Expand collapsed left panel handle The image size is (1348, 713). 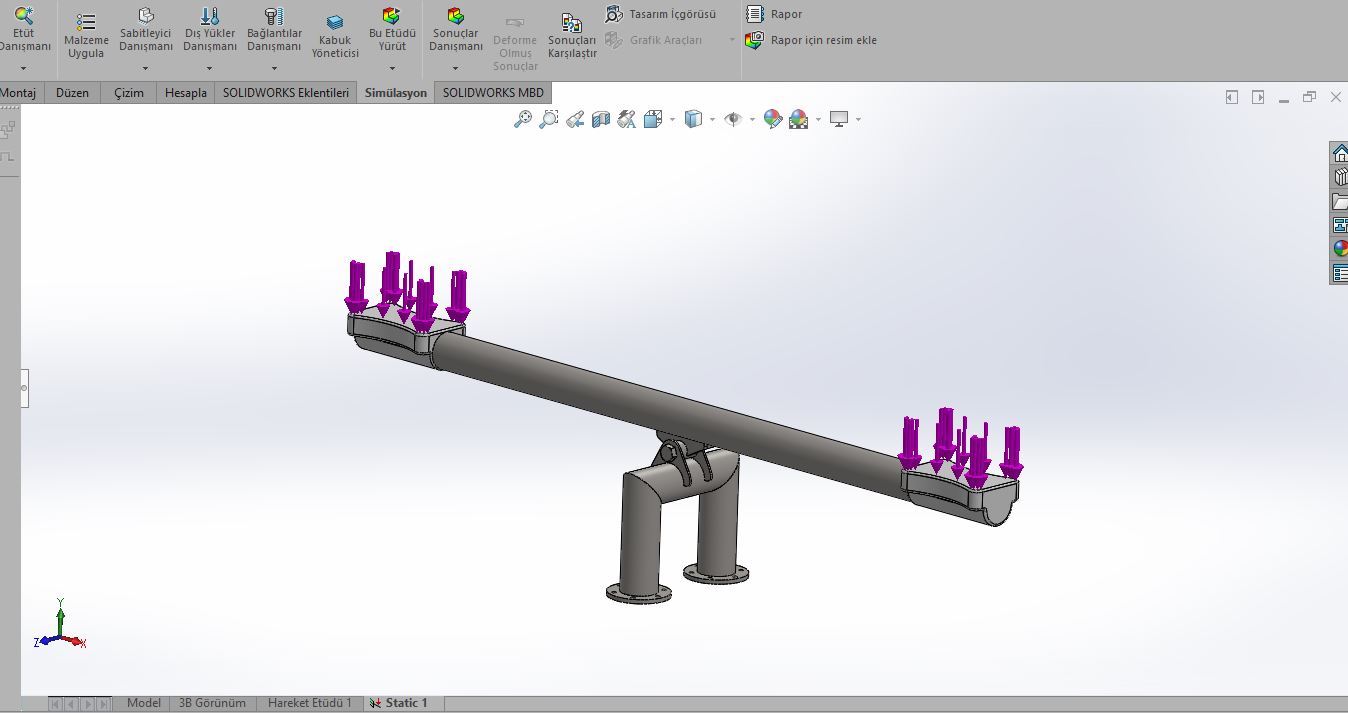pyautogui.click(x=25, y=388)
